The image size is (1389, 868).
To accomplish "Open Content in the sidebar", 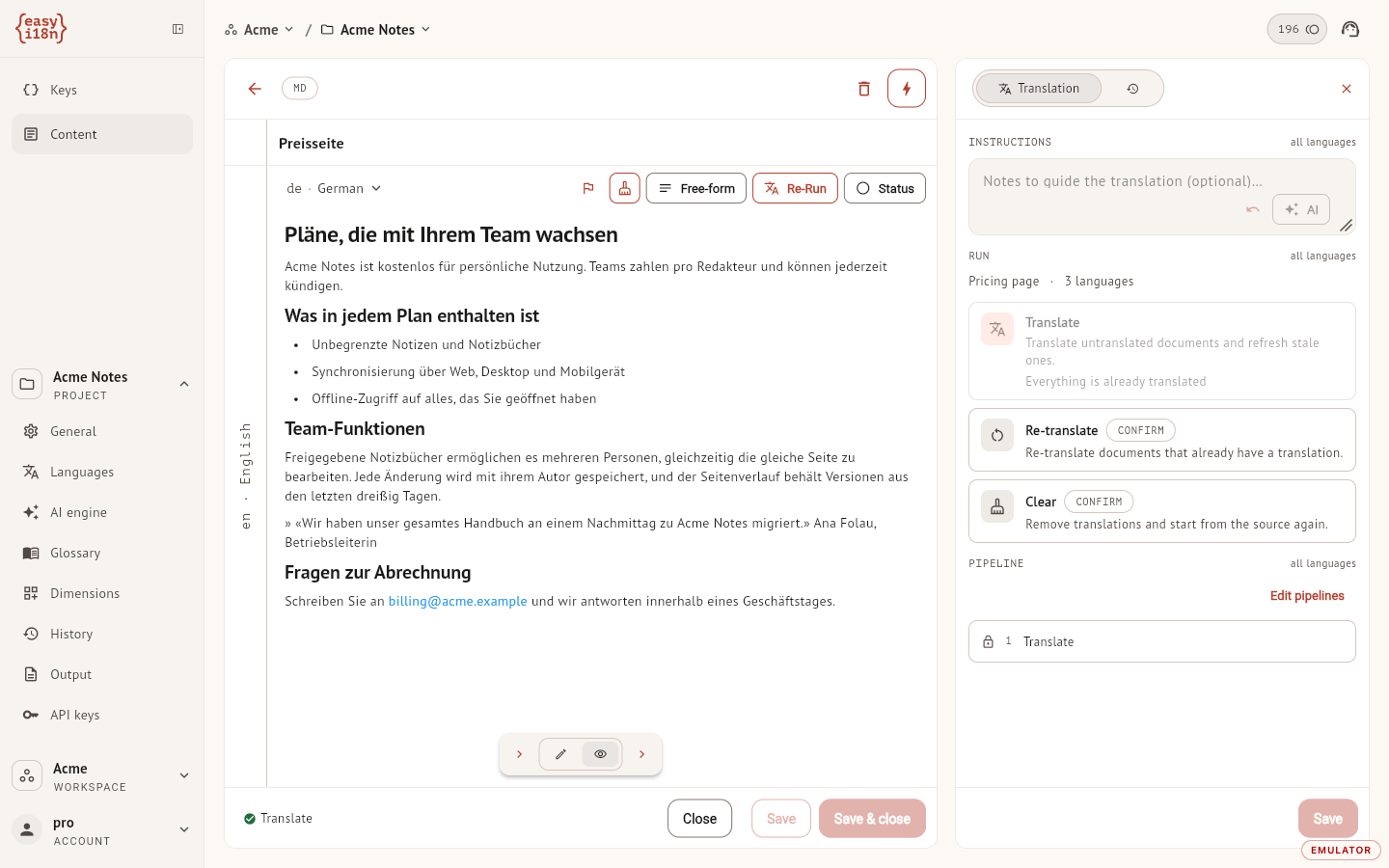I will click(102, 134).
